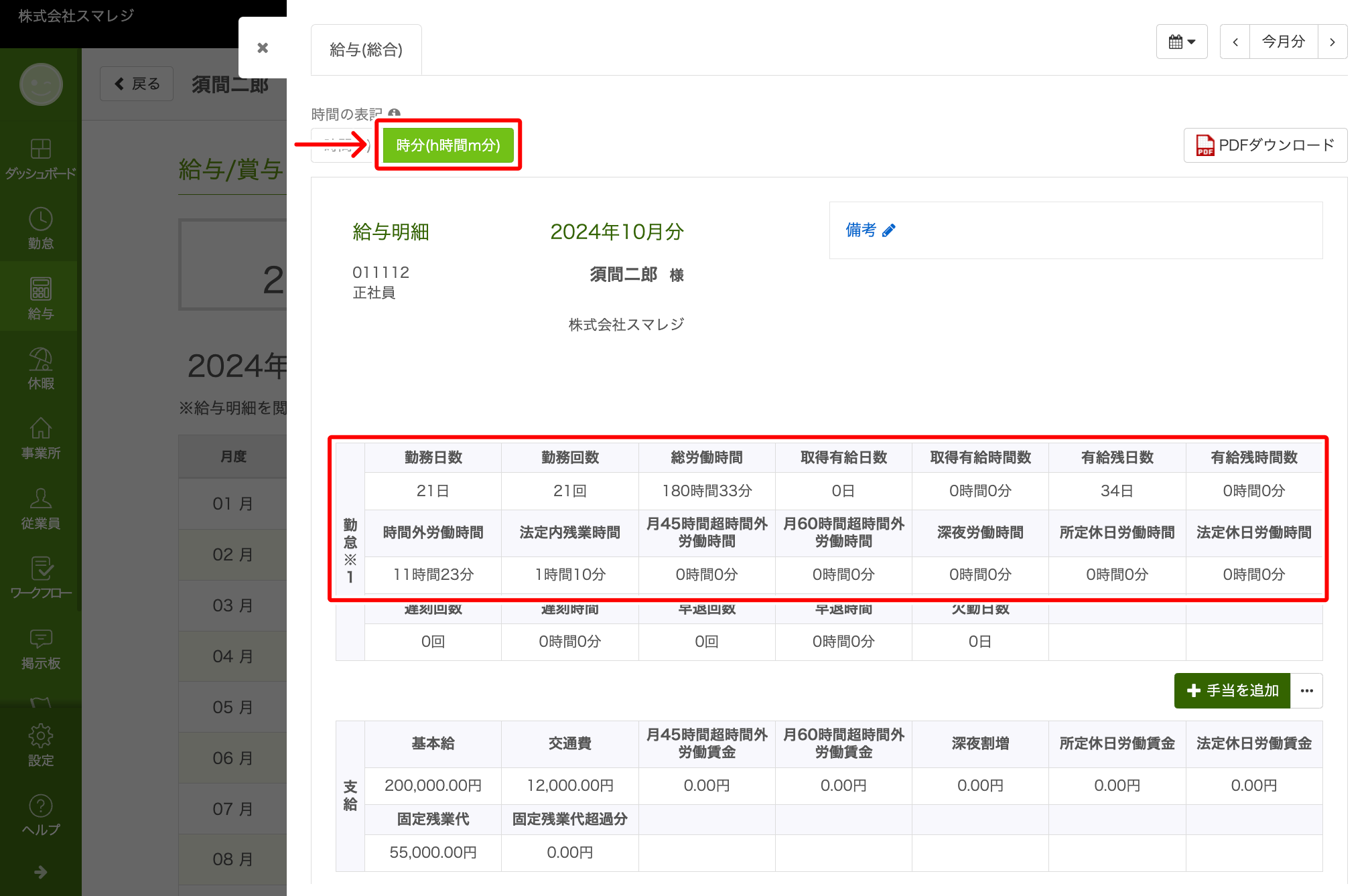Select the 04 月 row
This screenshot has width=1372, height=896.
pos(232,656)
